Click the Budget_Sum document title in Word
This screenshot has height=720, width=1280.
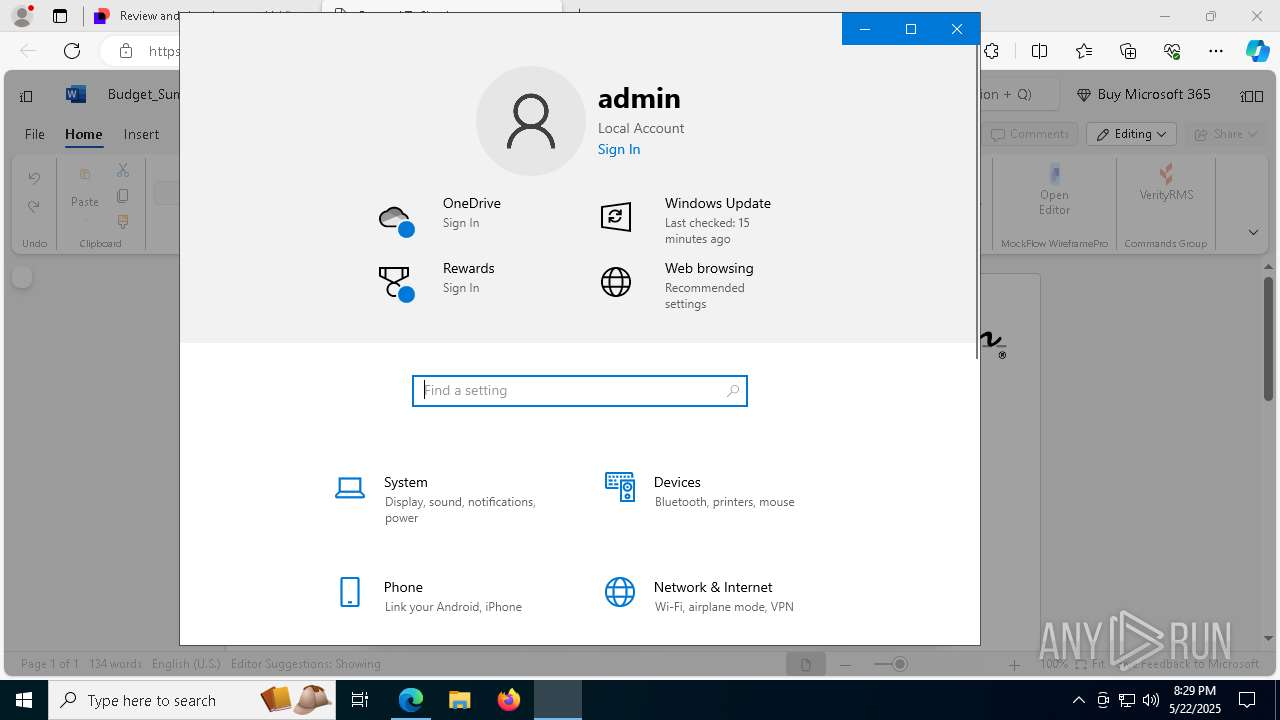(143, 94)
